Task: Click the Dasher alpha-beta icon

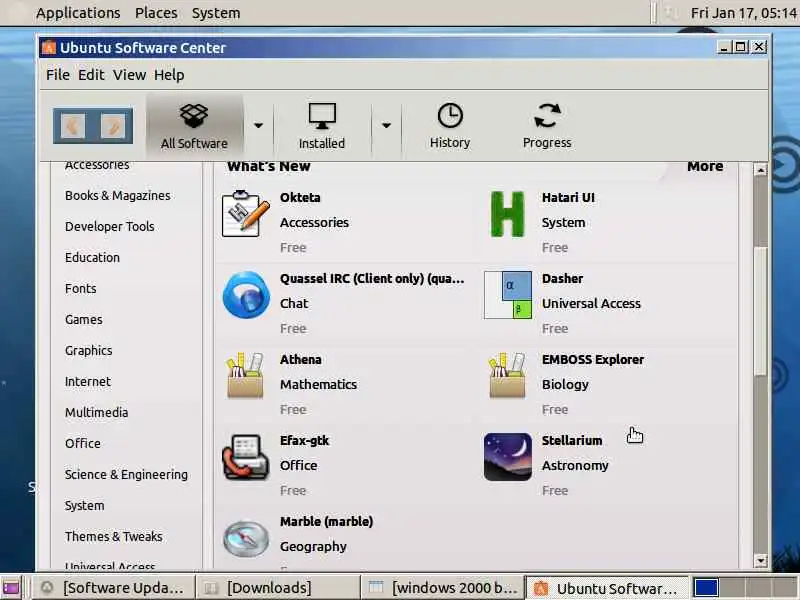Action: pos(508,295)
